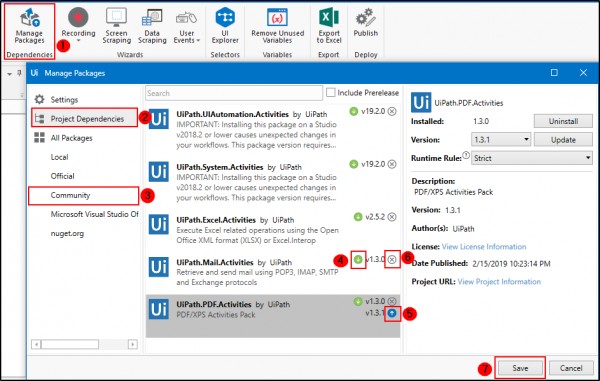Click the Publish ribbon icon
The height and width of the screenshot is (381, 600).
click(365, 23)
